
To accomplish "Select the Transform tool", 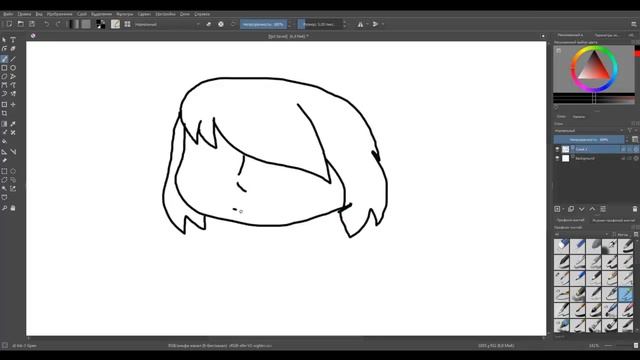I will 4,104.
